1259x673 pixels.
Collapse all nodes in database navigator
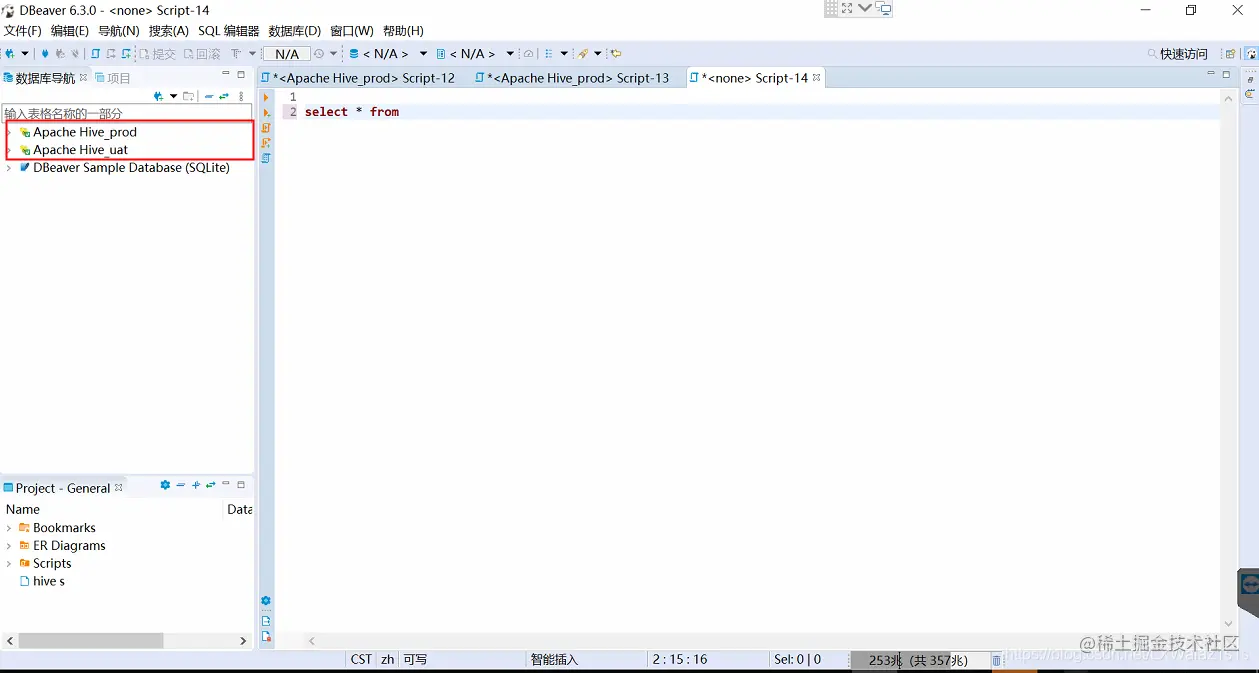[x=209, y=96]
